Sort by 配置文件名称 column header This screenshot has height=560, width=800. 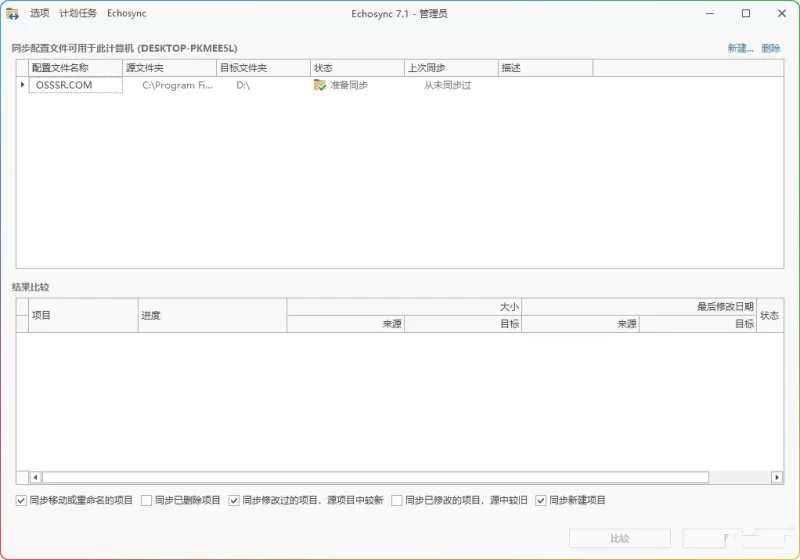76,68
